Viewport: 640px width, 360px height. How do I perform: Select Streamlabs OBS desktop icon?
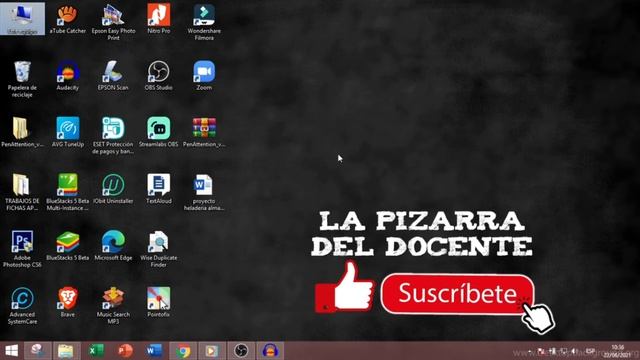click(159, 133)
